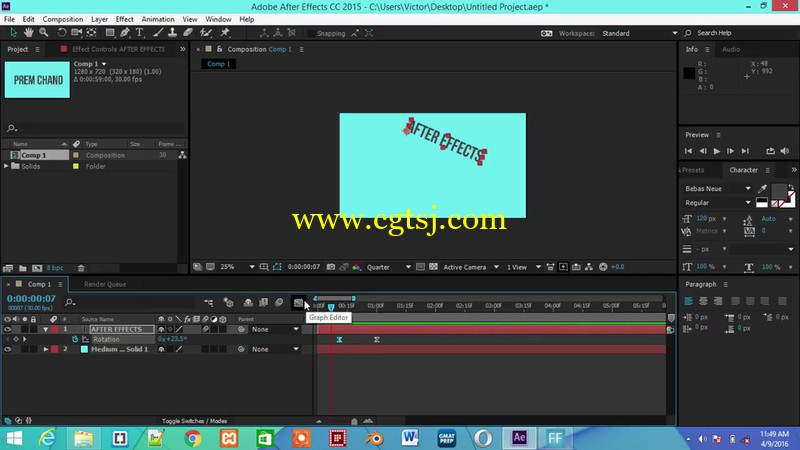Expand the Medium Solid 1 layer
Screen dimensions: 800x450
(45, 349)
